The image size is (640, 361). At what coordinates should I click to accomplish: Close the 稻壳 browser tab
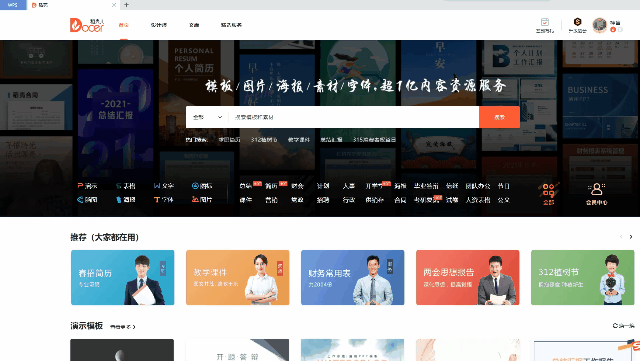[114, 5]
